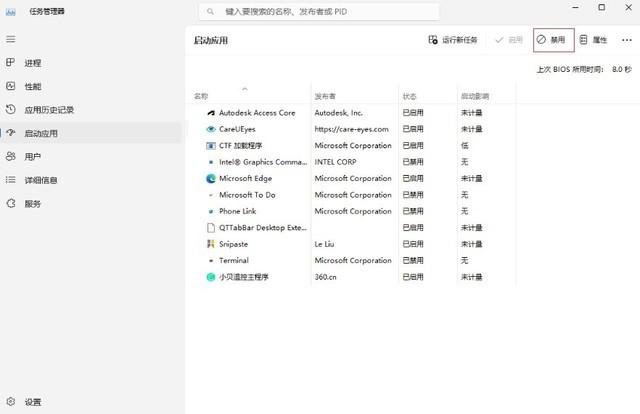Select 启动应用 (Startup apps) sidebar item
The height and width of the screenshot is (414, 640).
pos(91,133)
